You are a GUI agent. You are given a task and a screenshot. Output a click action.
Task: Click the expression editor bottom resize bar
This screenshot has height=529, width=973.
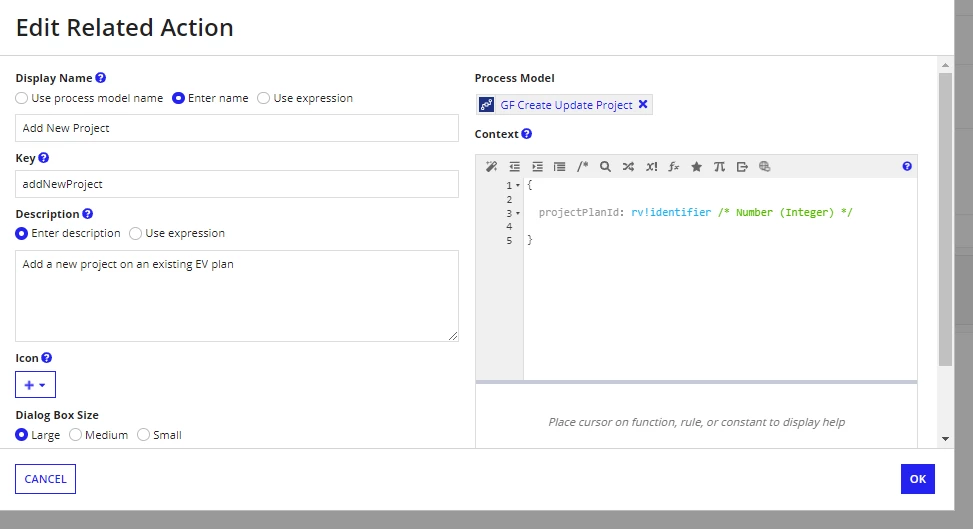696,382
